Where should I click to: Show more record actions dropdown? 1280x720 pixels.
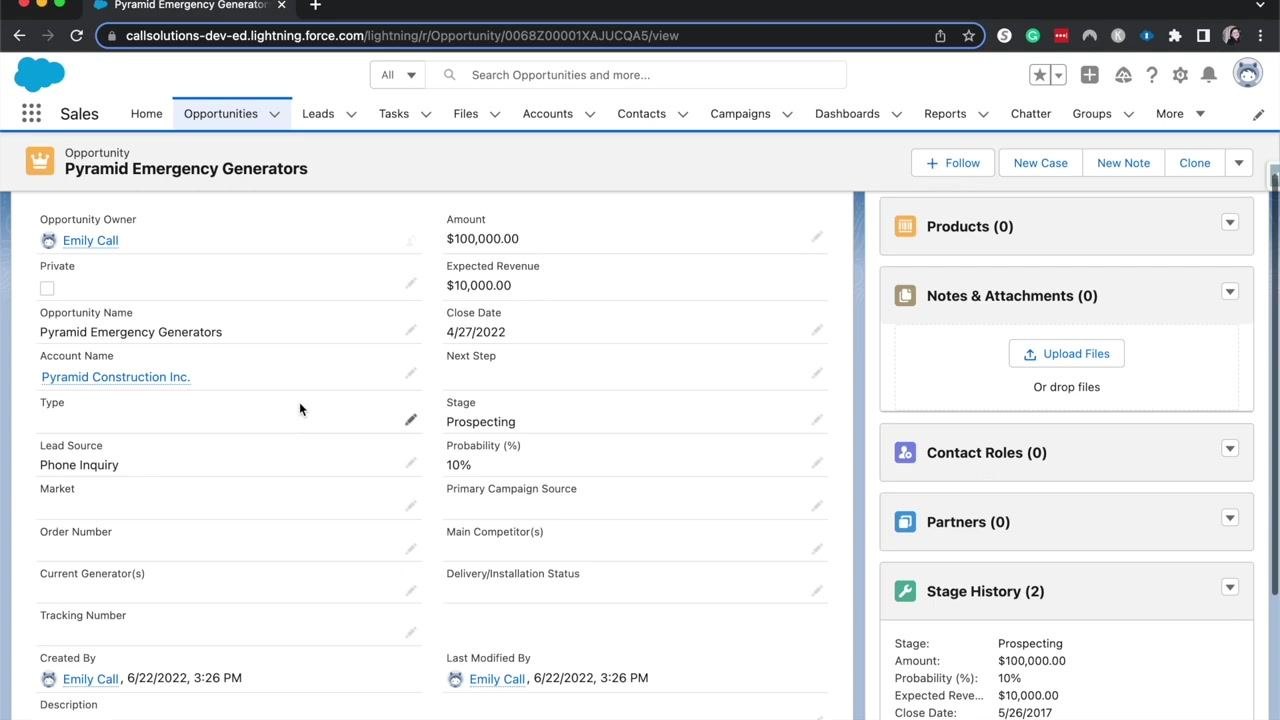point(1239,163)
